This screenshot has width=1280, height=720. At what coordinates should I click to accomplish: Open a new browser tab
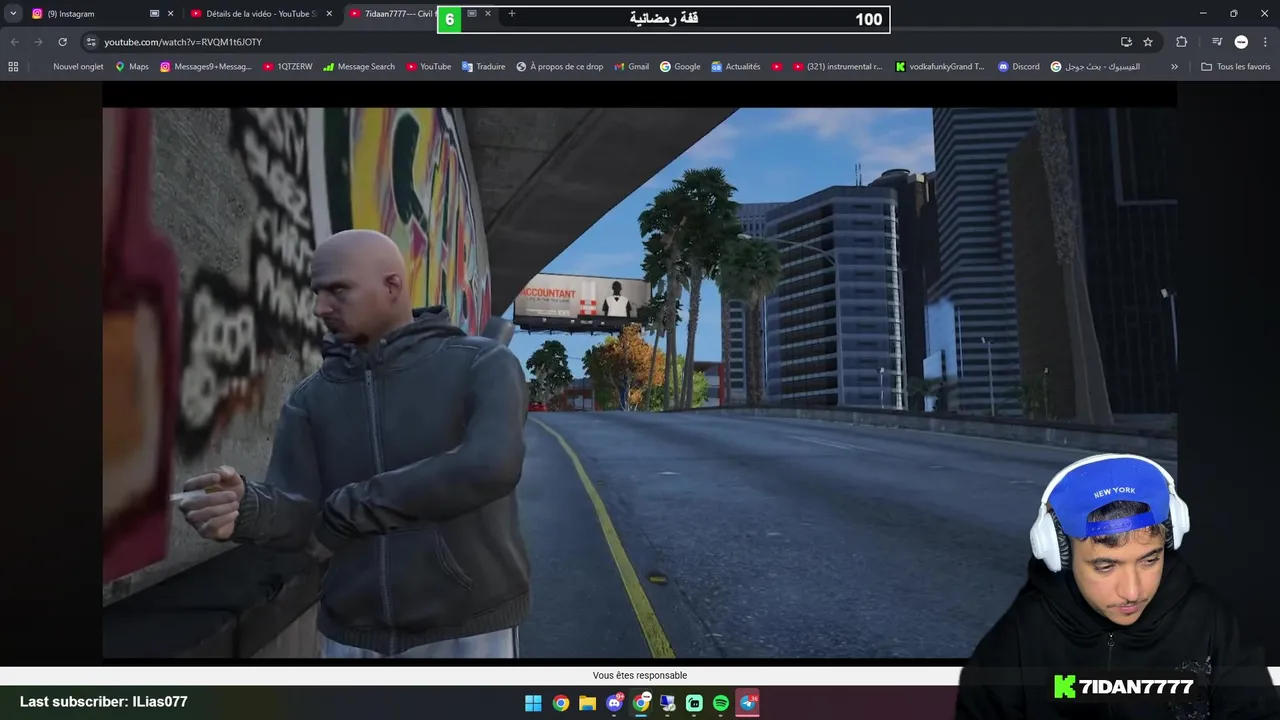tap(512, 14)
